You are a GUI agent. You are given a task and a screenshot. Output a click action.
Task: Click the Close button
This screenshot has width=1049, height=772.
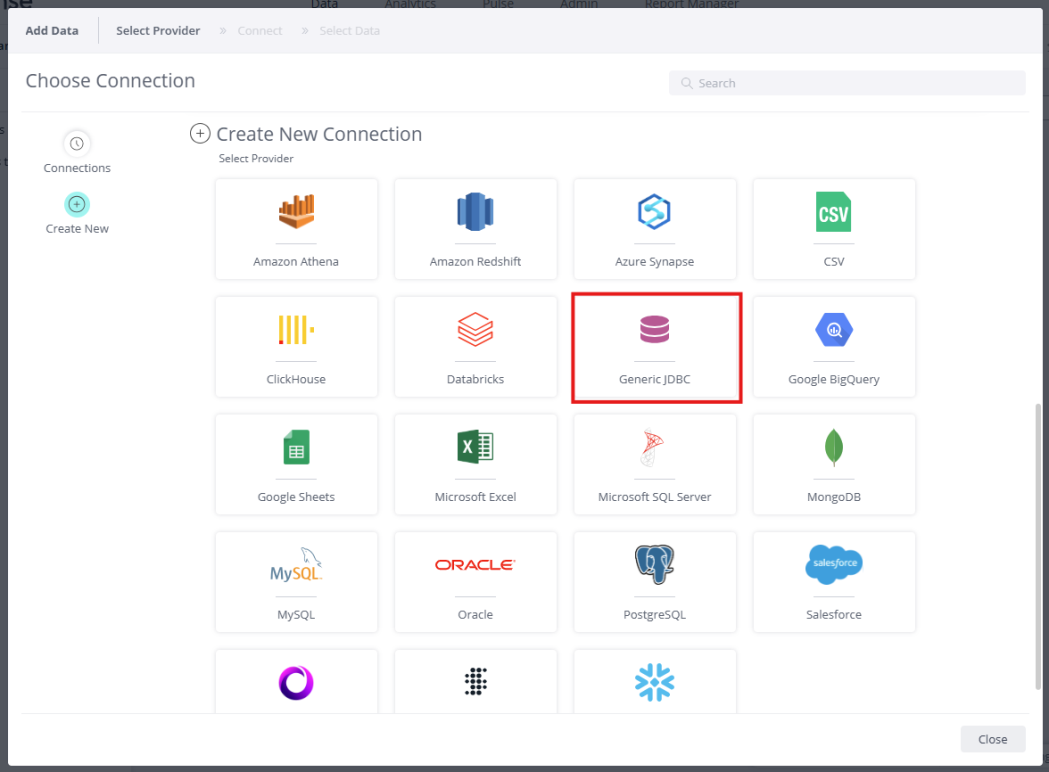[992, 739]
